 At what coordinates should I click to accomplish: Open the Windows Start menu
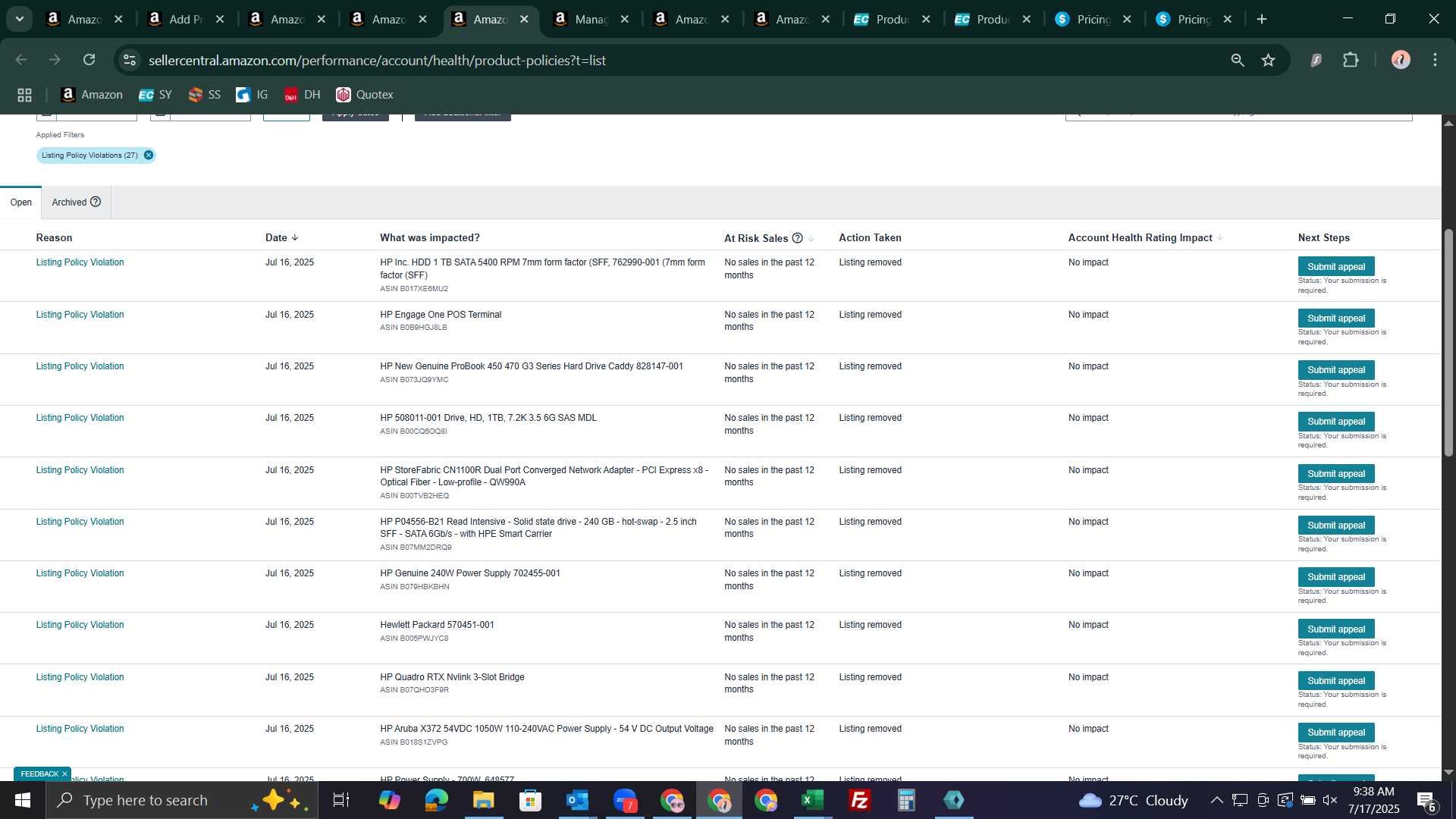(22, 800)
